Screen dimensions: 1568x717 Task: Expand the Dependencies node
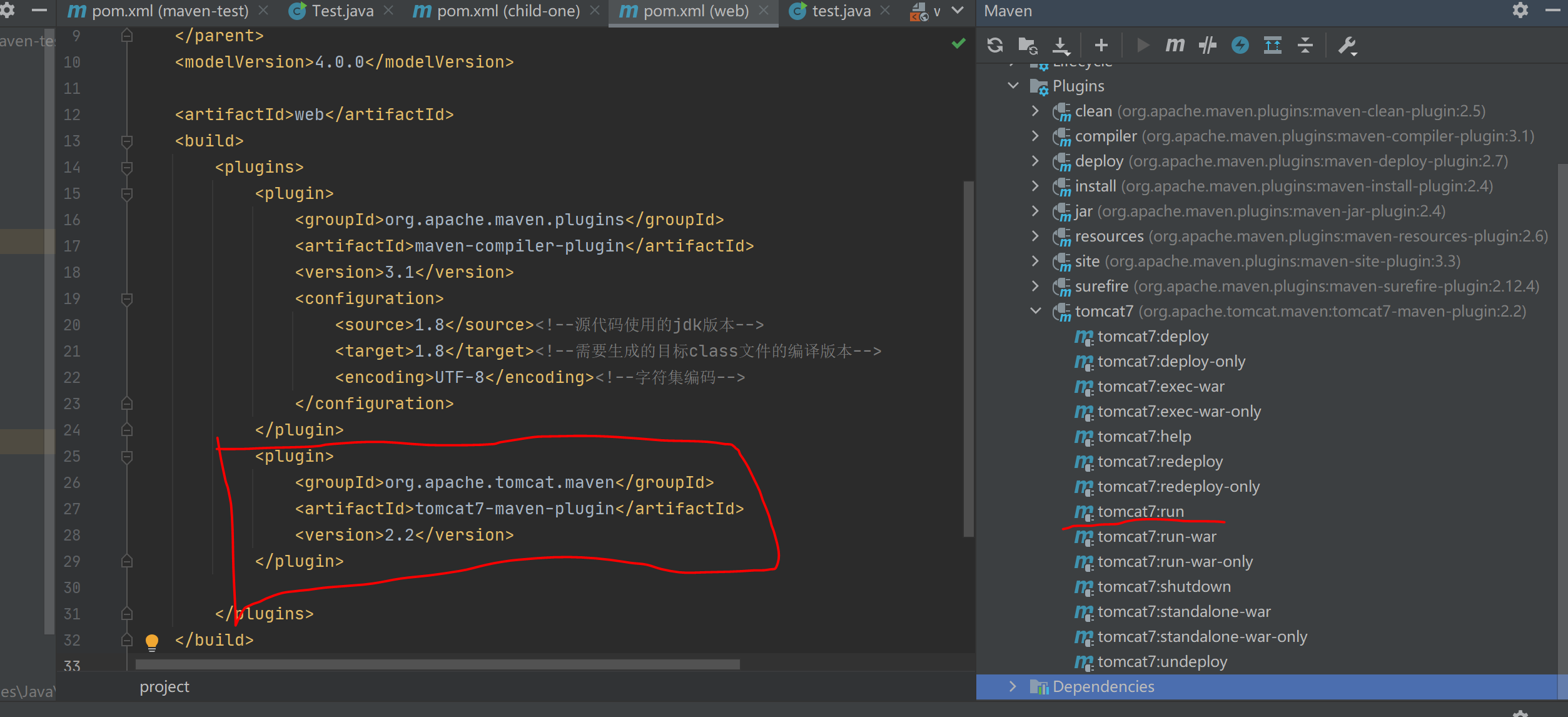pyautogui.click(x=1013, y=686)
